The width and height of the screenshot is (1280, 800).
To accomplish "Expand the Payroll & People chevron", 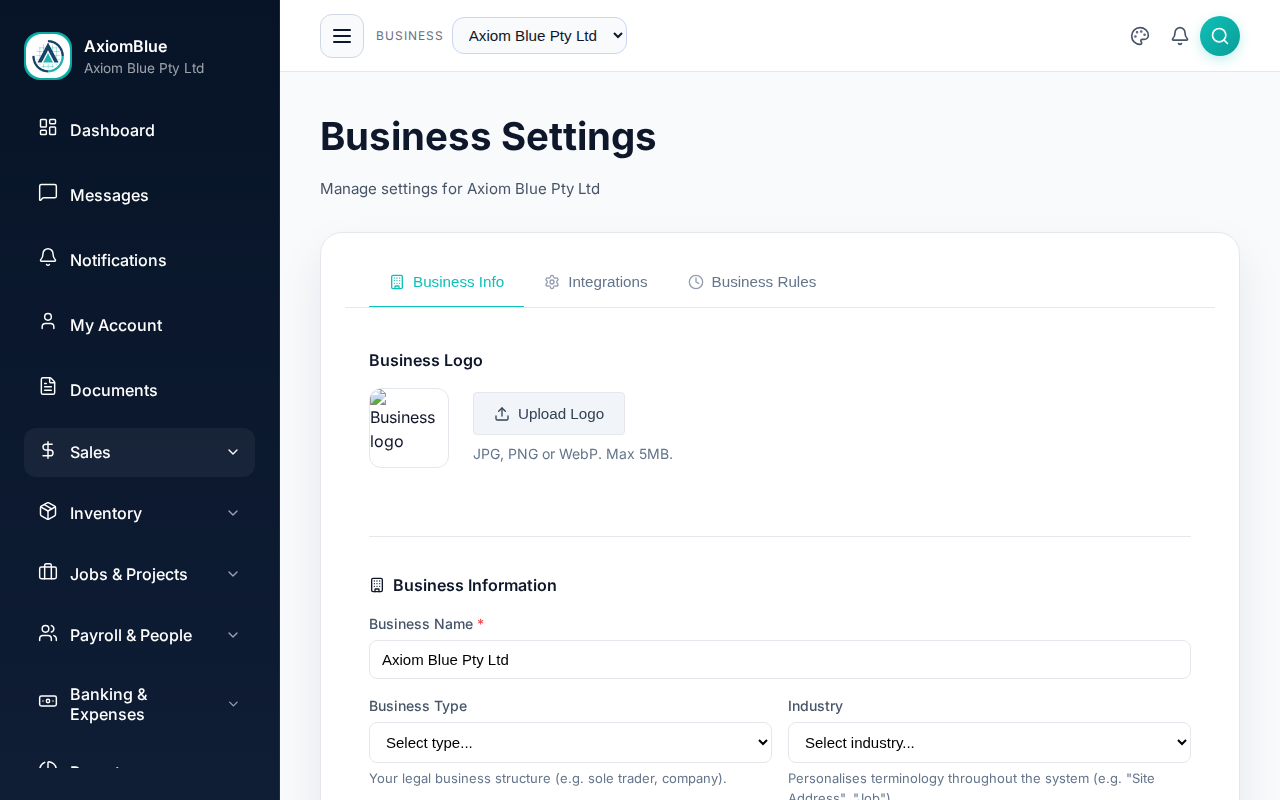I will point(233,635).
